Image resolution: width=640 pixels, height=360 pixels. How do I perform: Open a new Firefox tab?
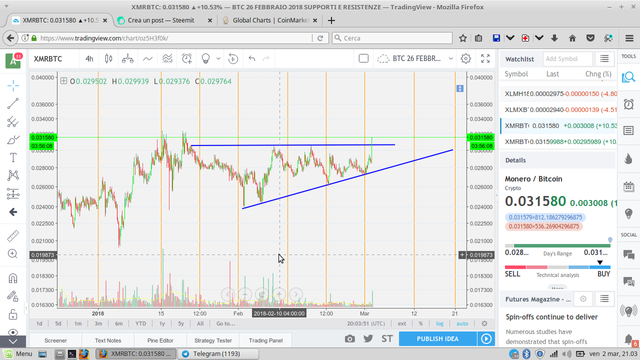point(331,20)
